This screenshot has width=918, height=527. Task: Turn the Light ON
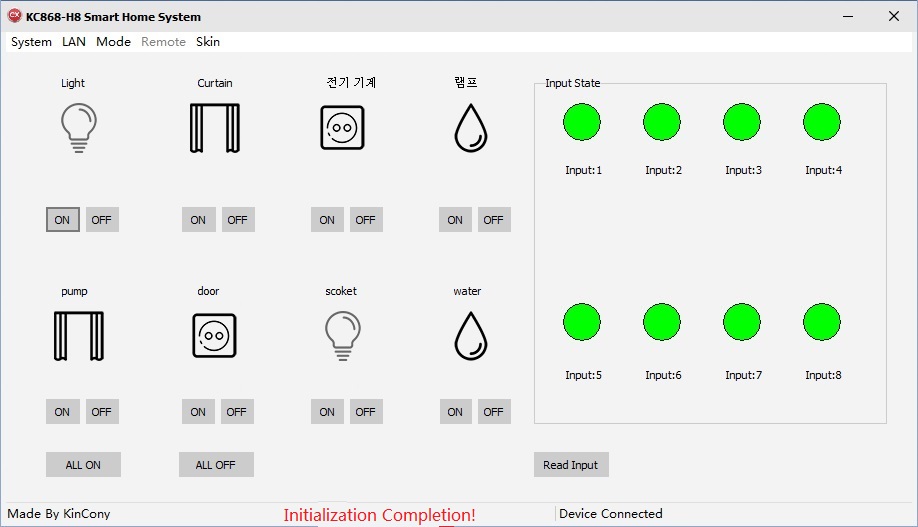(x=62, y=220)
